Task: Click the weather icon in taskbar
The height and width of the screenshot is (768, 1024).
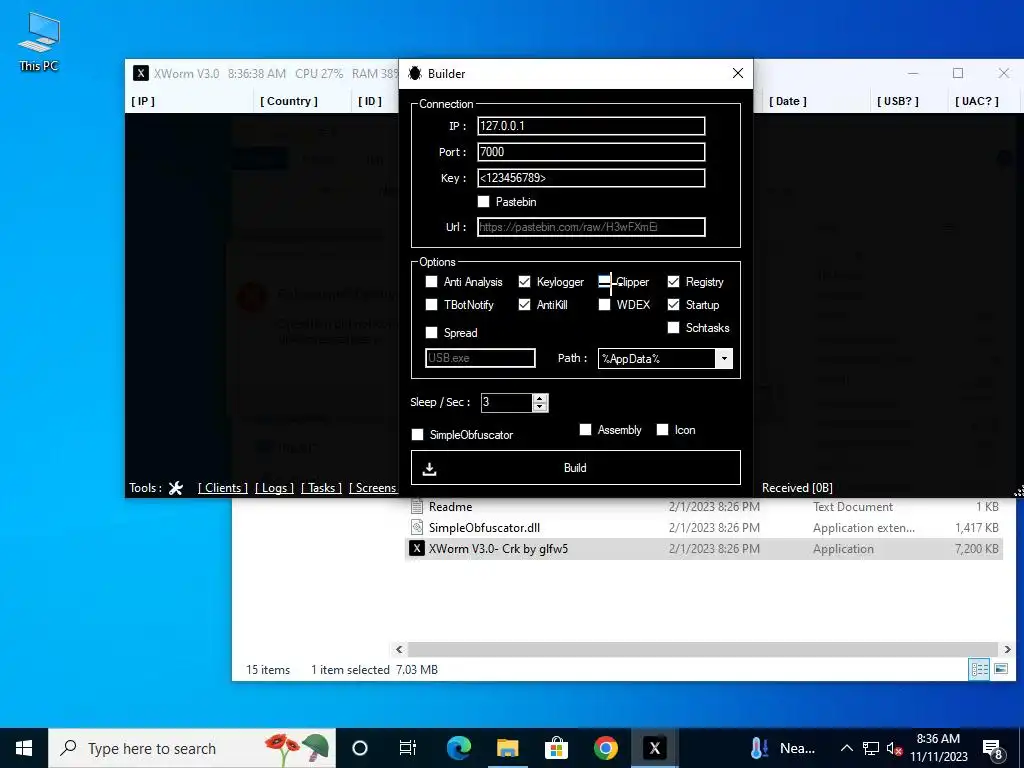Action: (759, 748)
